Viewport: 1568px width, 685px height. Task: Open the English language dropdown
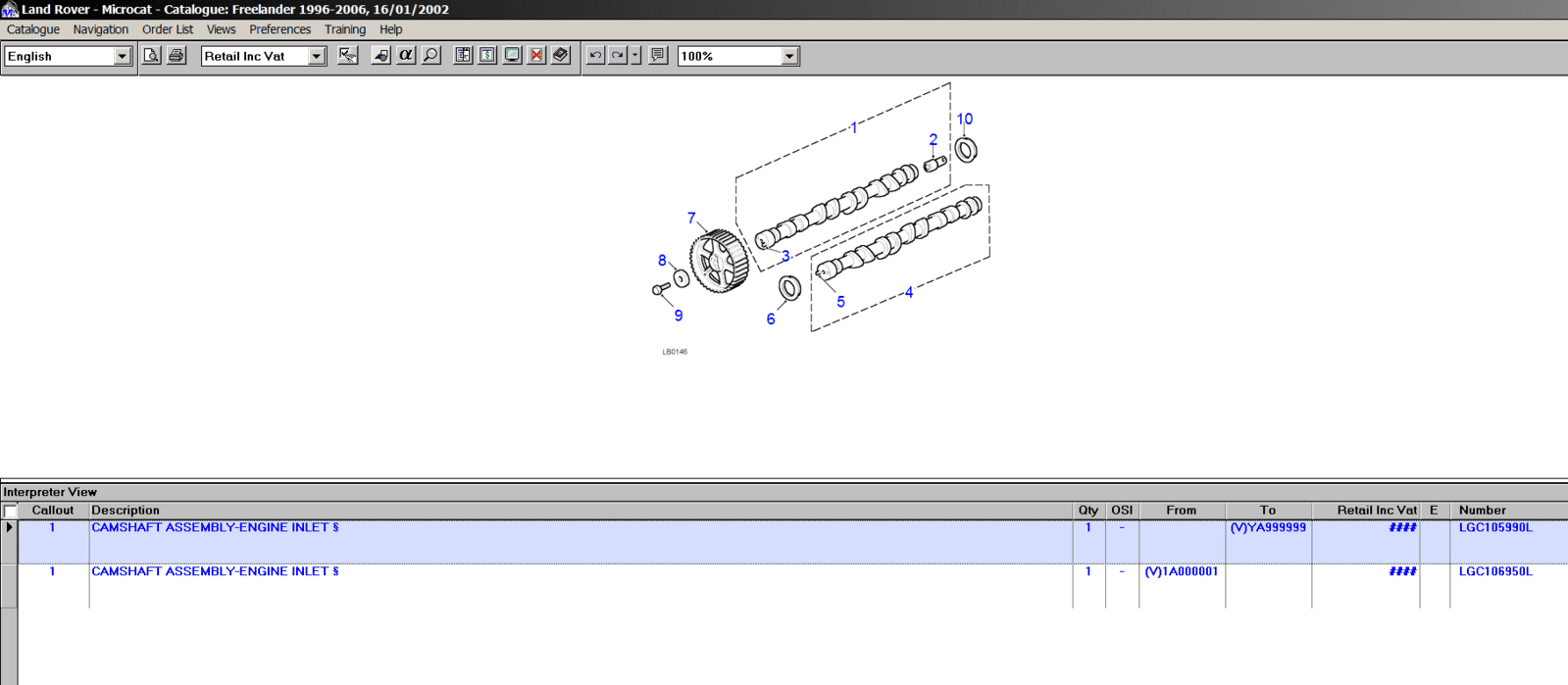[122, 57]
